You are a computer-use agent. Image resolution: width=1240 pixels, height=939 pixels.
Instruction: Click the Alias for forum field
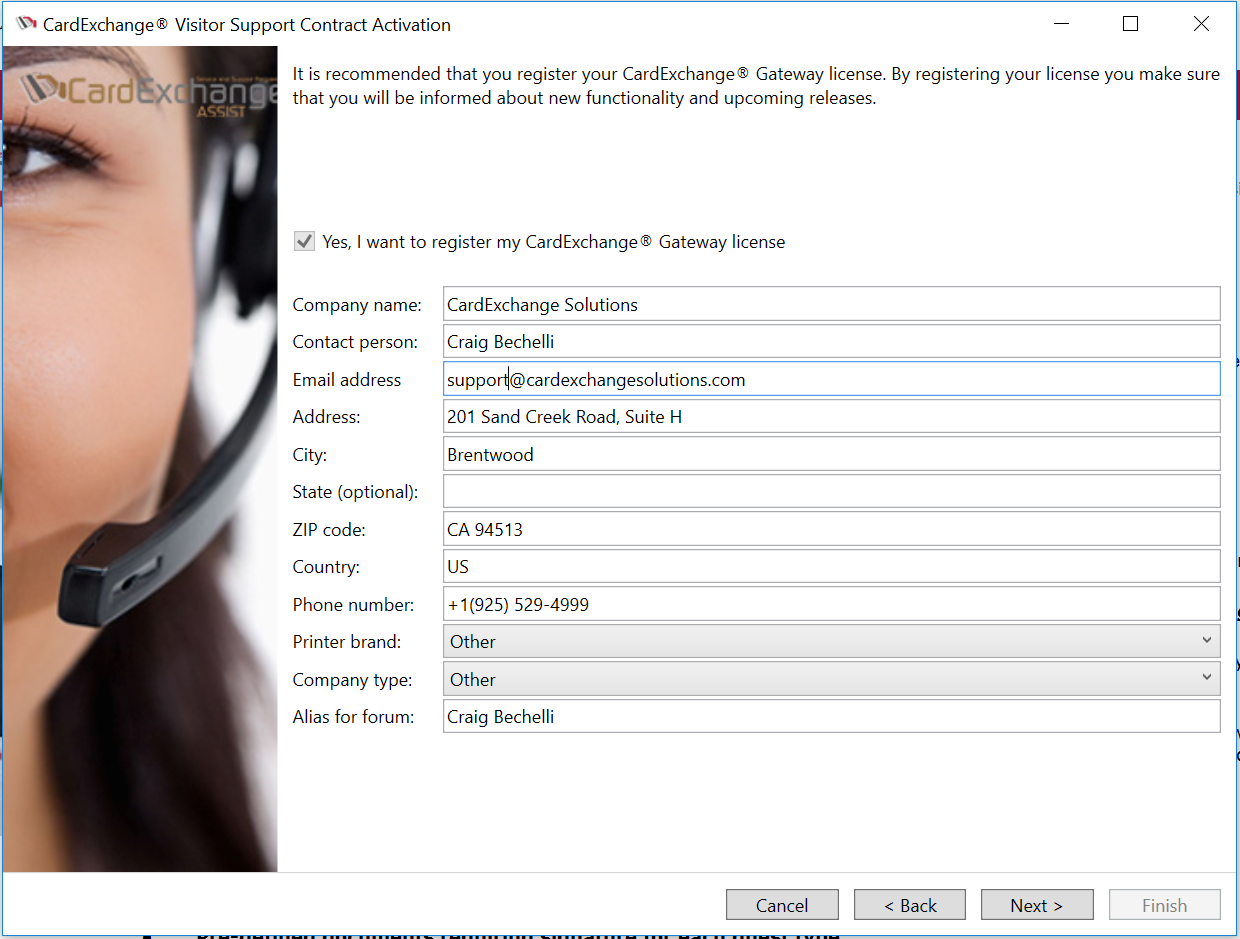point(831,716)
